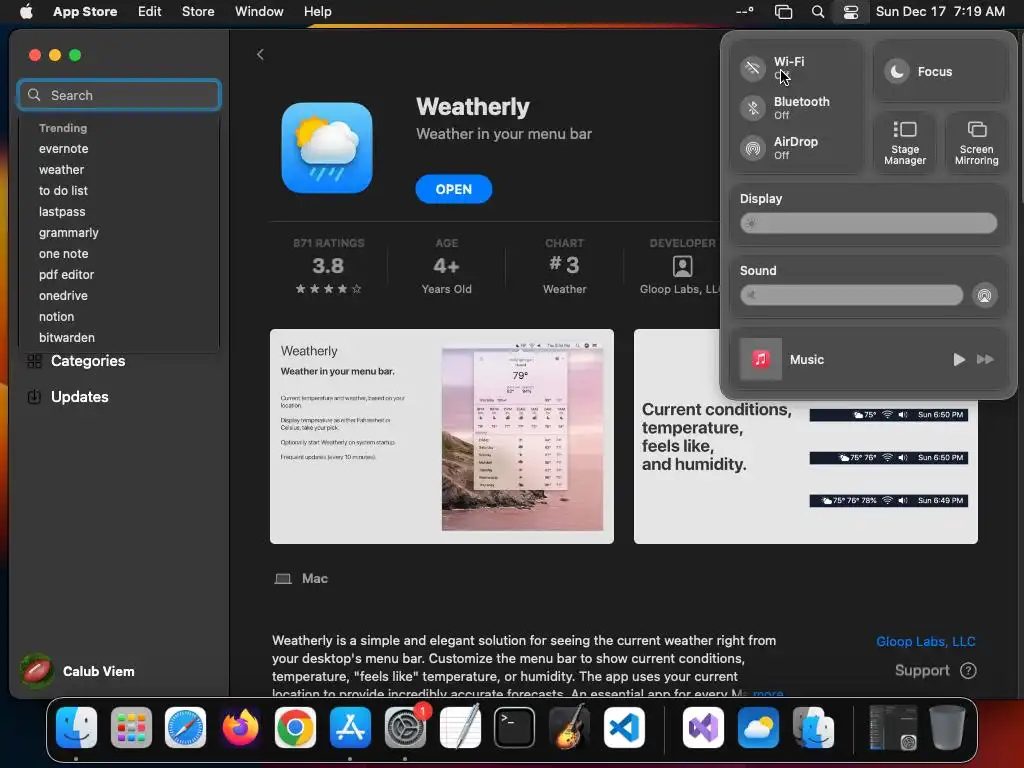Open Support link
The width and height of the screenshot is (1024, 768).
pos(935,671)
